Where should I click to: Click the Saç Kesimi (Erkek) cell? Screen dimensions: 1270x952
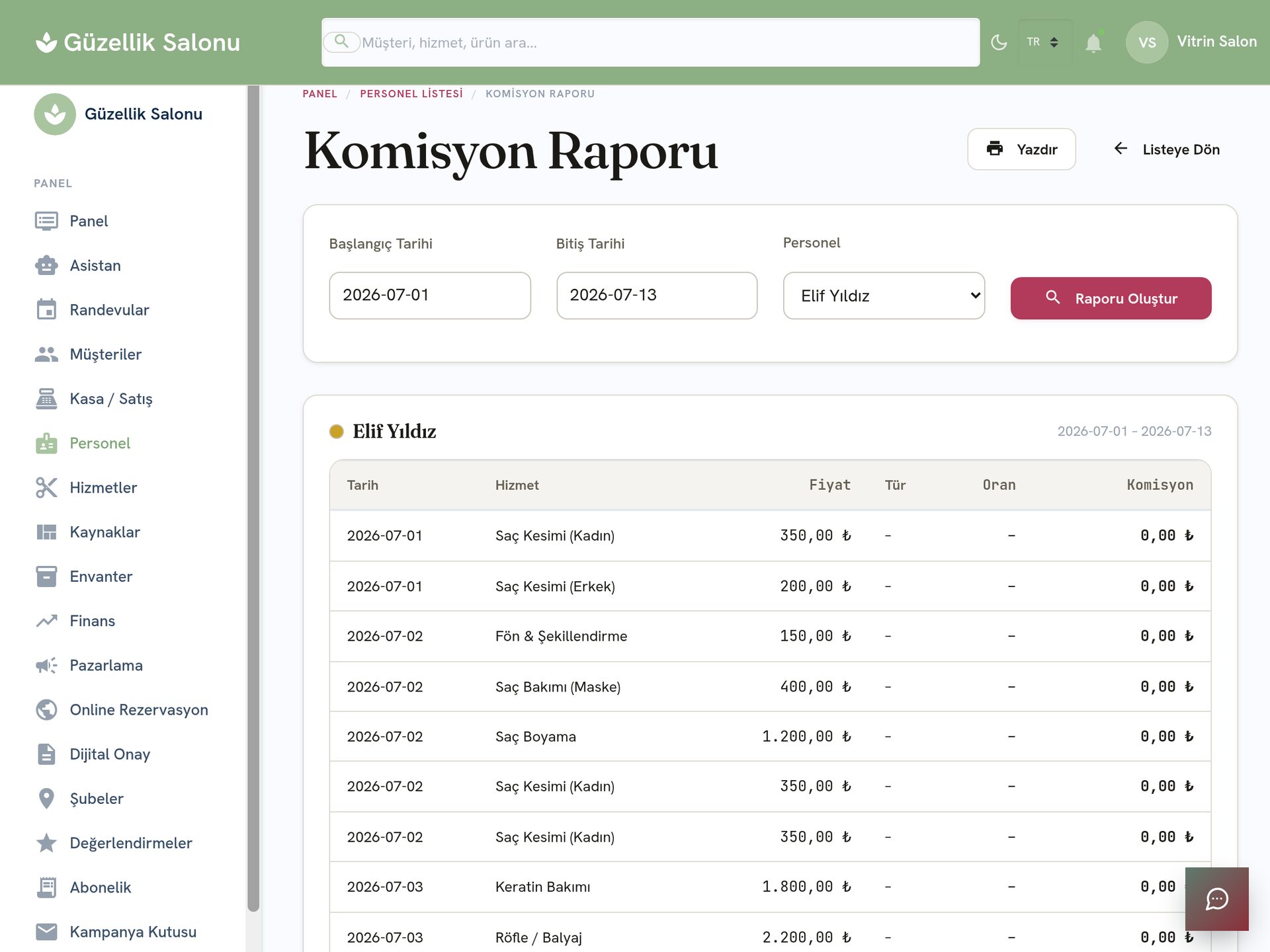(555, 586)
